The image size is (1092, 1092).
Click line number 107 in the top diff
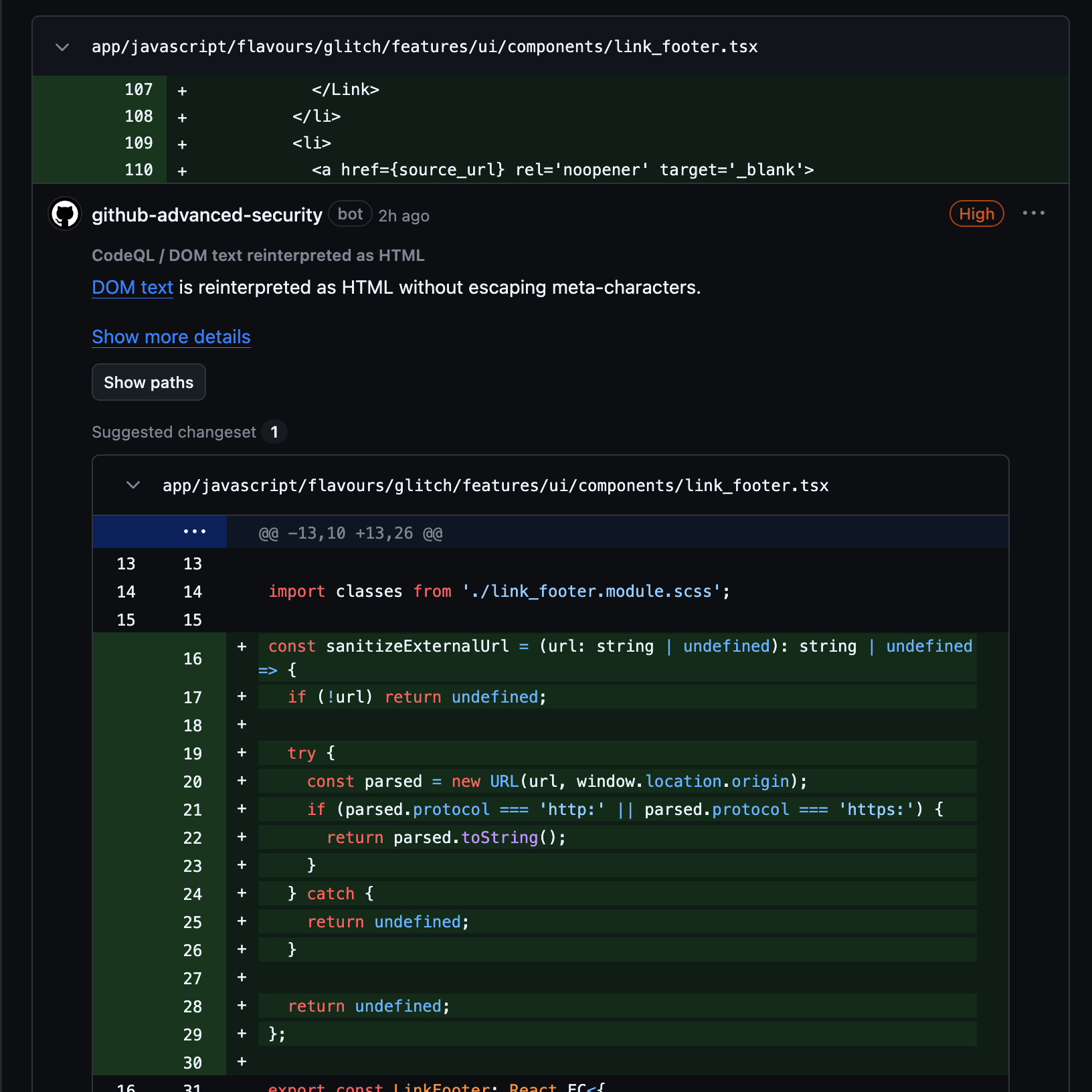click(139, 90)
